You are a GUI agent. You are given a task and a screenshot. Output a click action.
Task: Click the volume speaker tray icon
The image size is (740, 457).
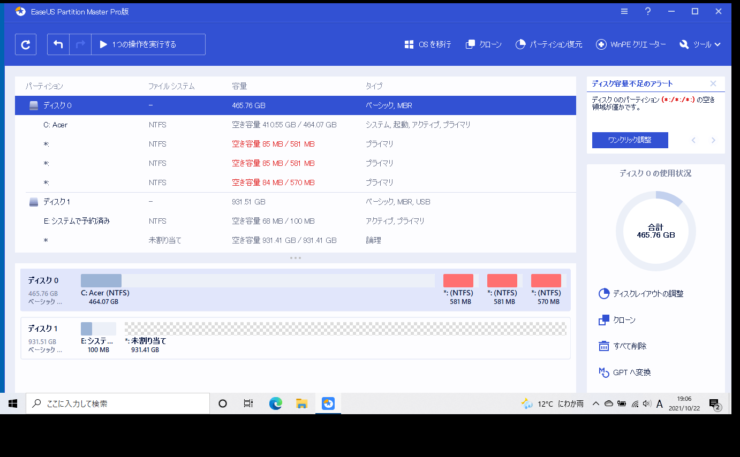pos(647,404)
